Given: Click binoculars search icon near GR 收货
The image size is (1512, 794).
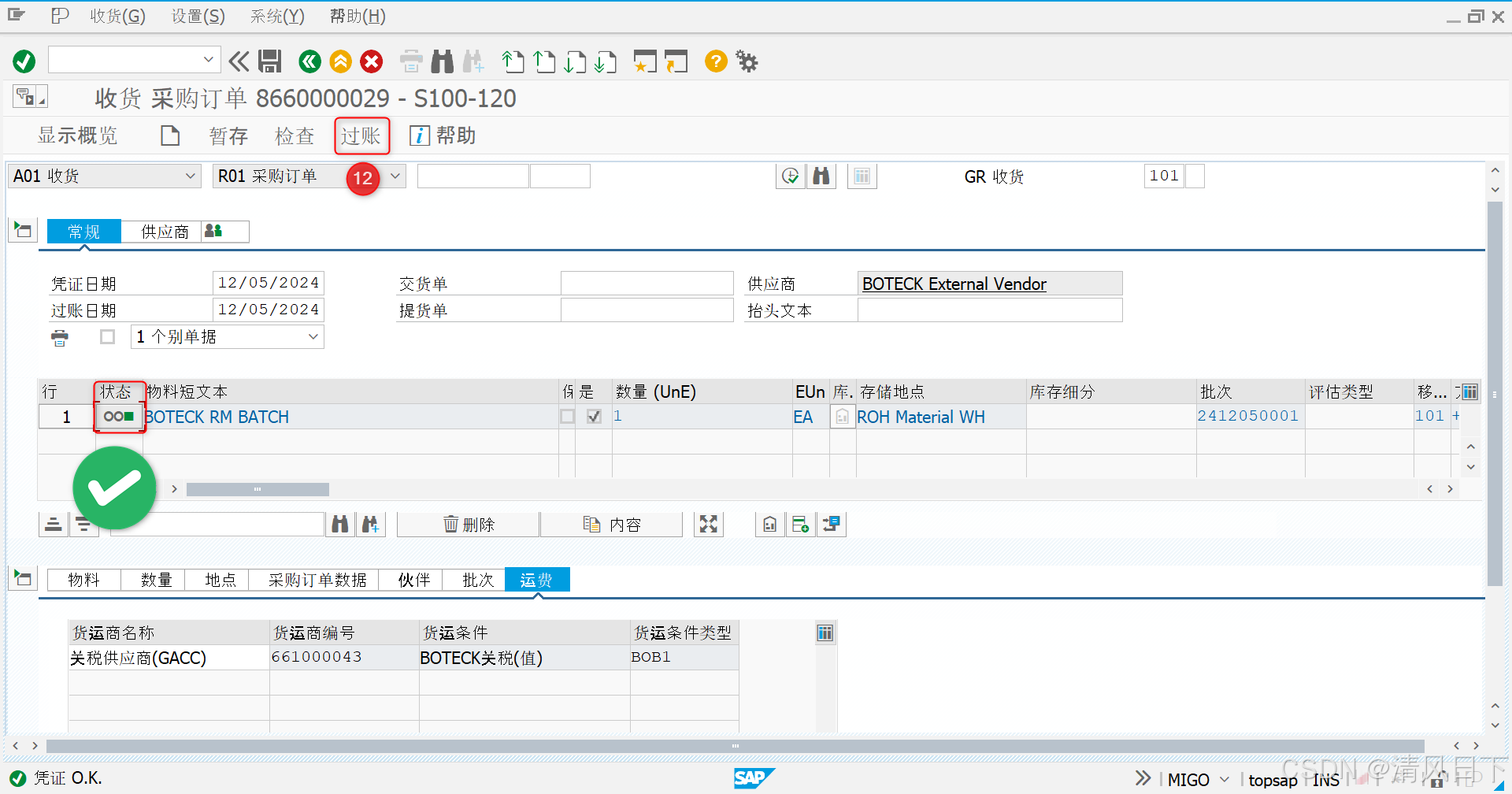Looking at the screenshot, I should coord(821,176).
